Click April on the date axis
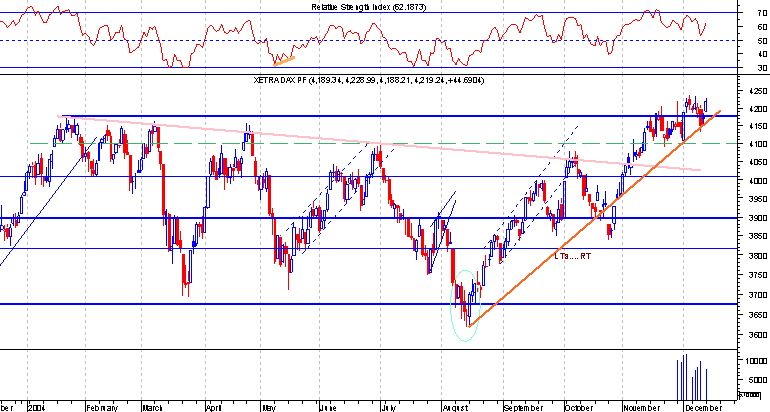This screenshot has height=412, width=770. tap(215, 408)
